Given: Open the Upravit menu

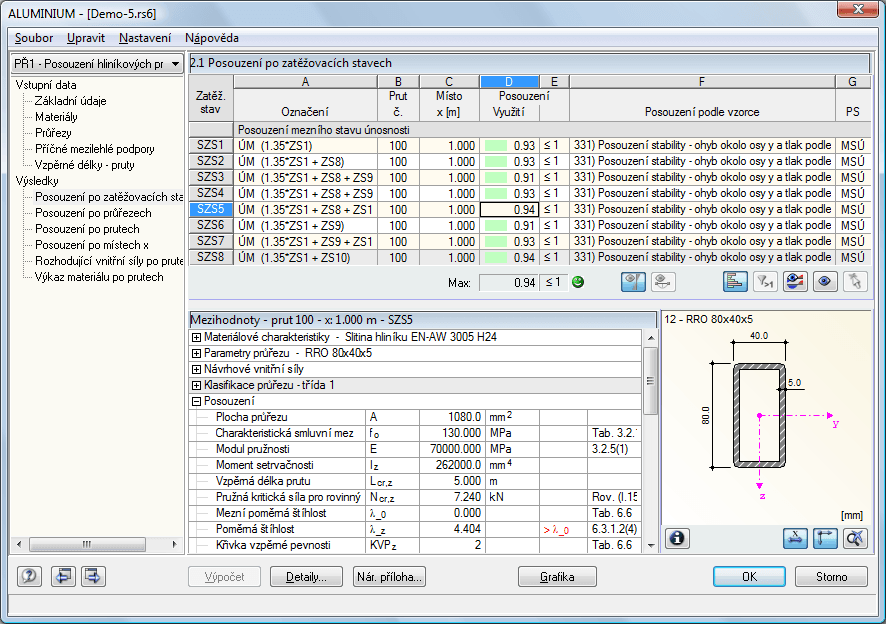Looking at the screenshot, I should 86,38.
